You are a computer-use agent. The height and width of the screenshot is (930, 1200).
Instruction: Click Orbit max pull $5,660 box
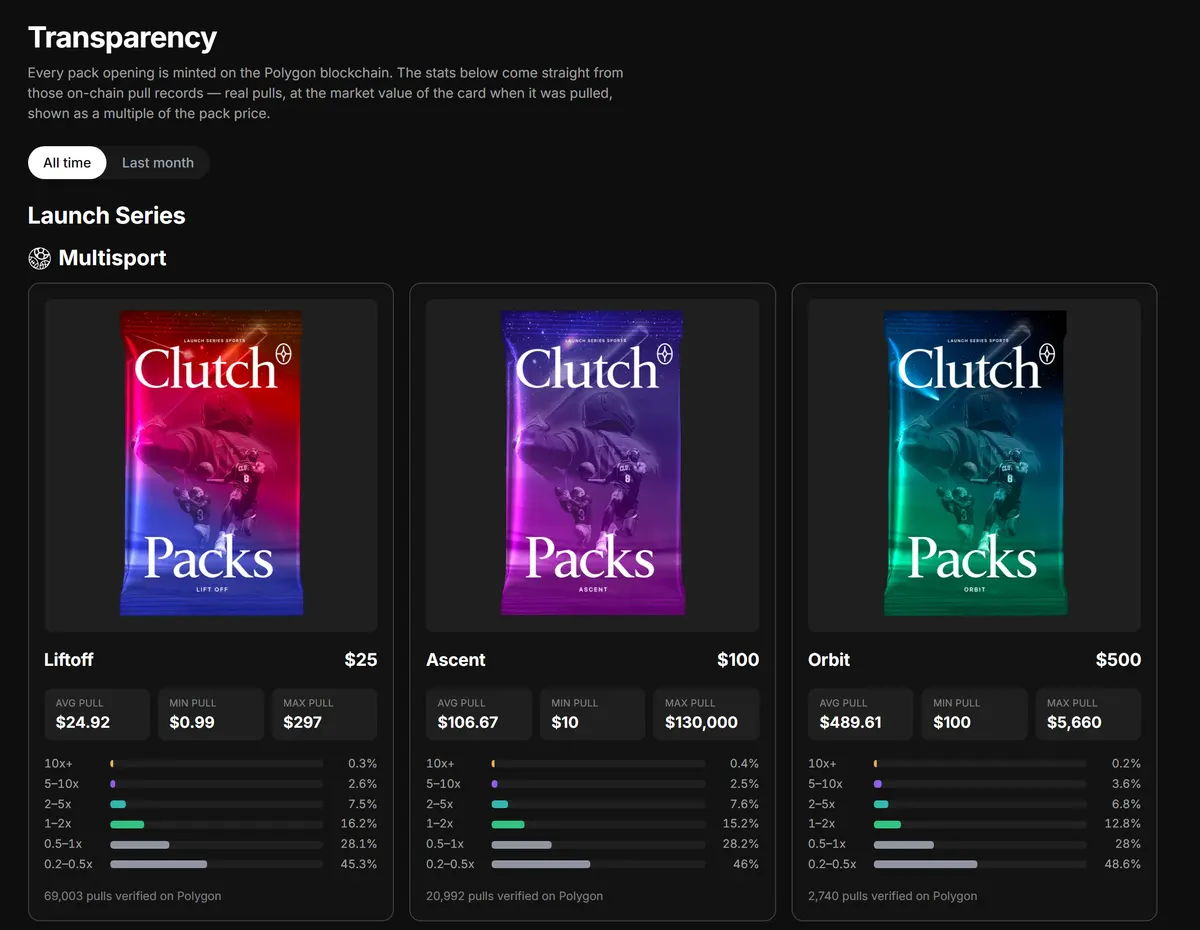tap(1089, 714)
